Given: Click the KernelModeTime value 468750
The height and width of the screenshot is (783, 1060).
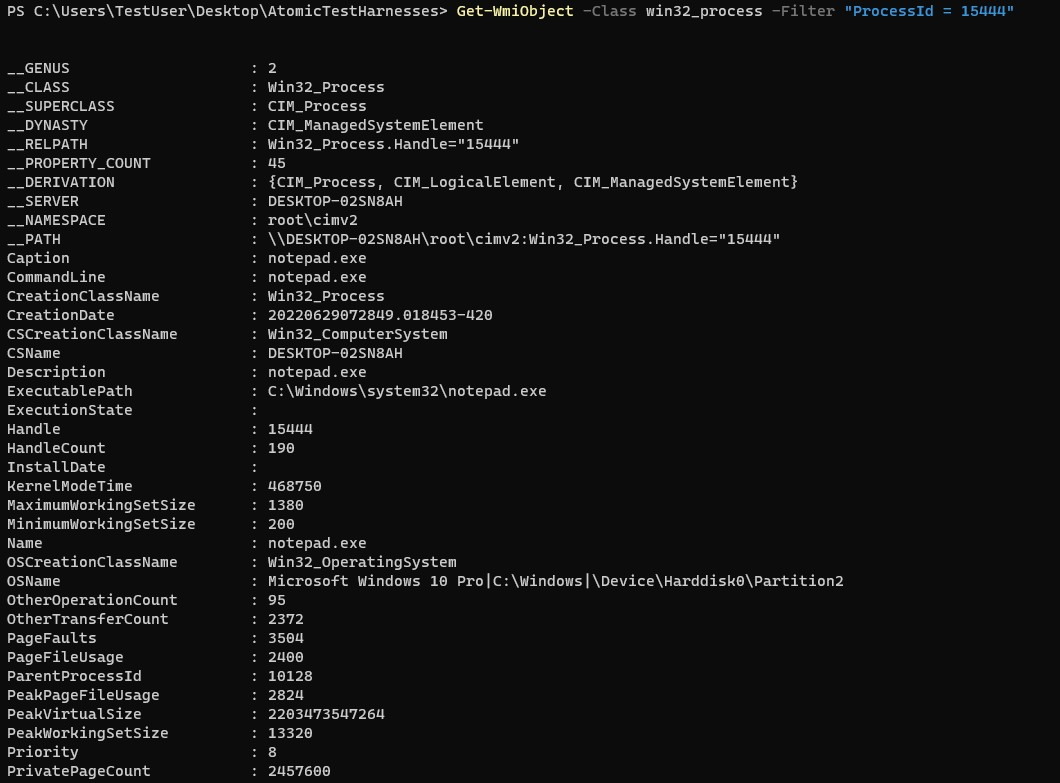Looking at the screenshot, I should pos(294,486).
